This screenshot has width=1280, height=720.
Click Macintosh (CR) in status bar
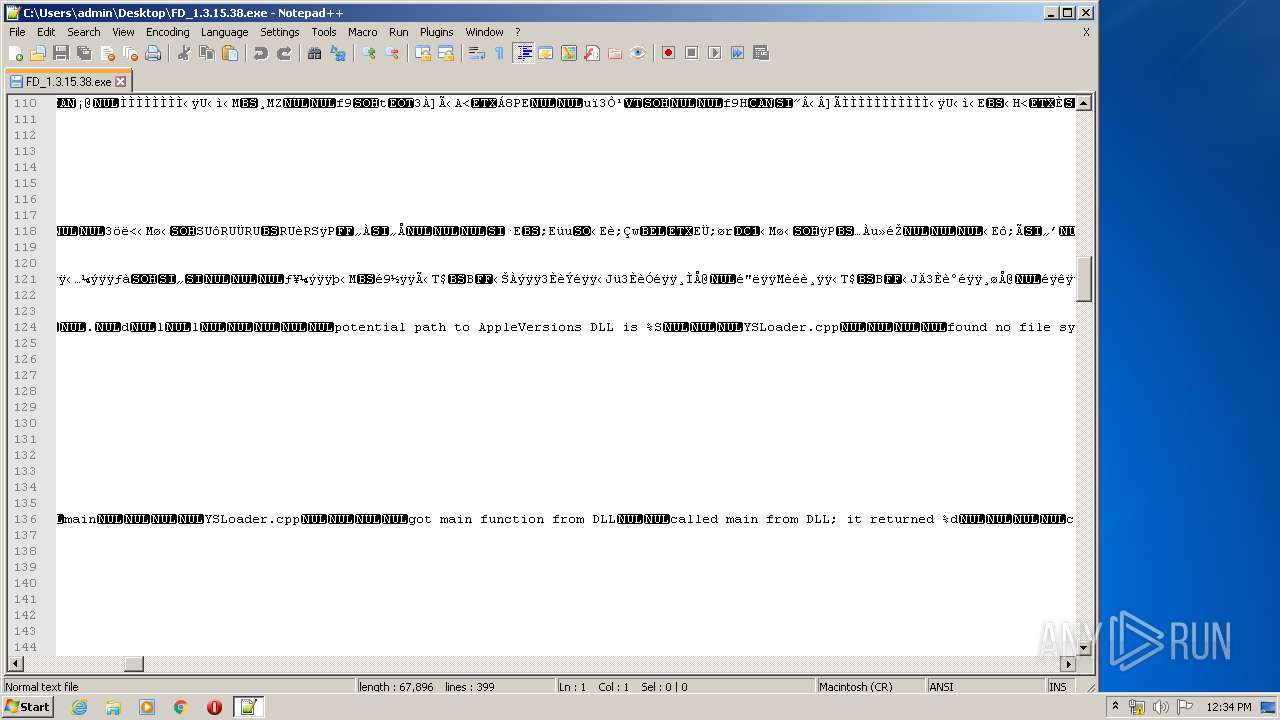click(870, 687)
